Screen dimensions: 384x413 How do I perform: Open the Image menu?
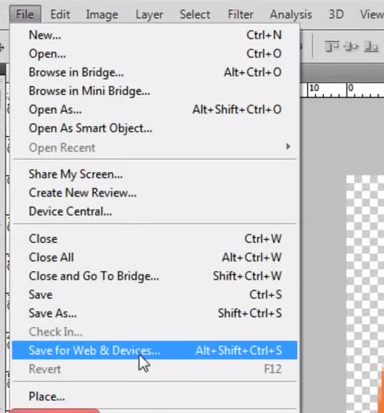102,14
